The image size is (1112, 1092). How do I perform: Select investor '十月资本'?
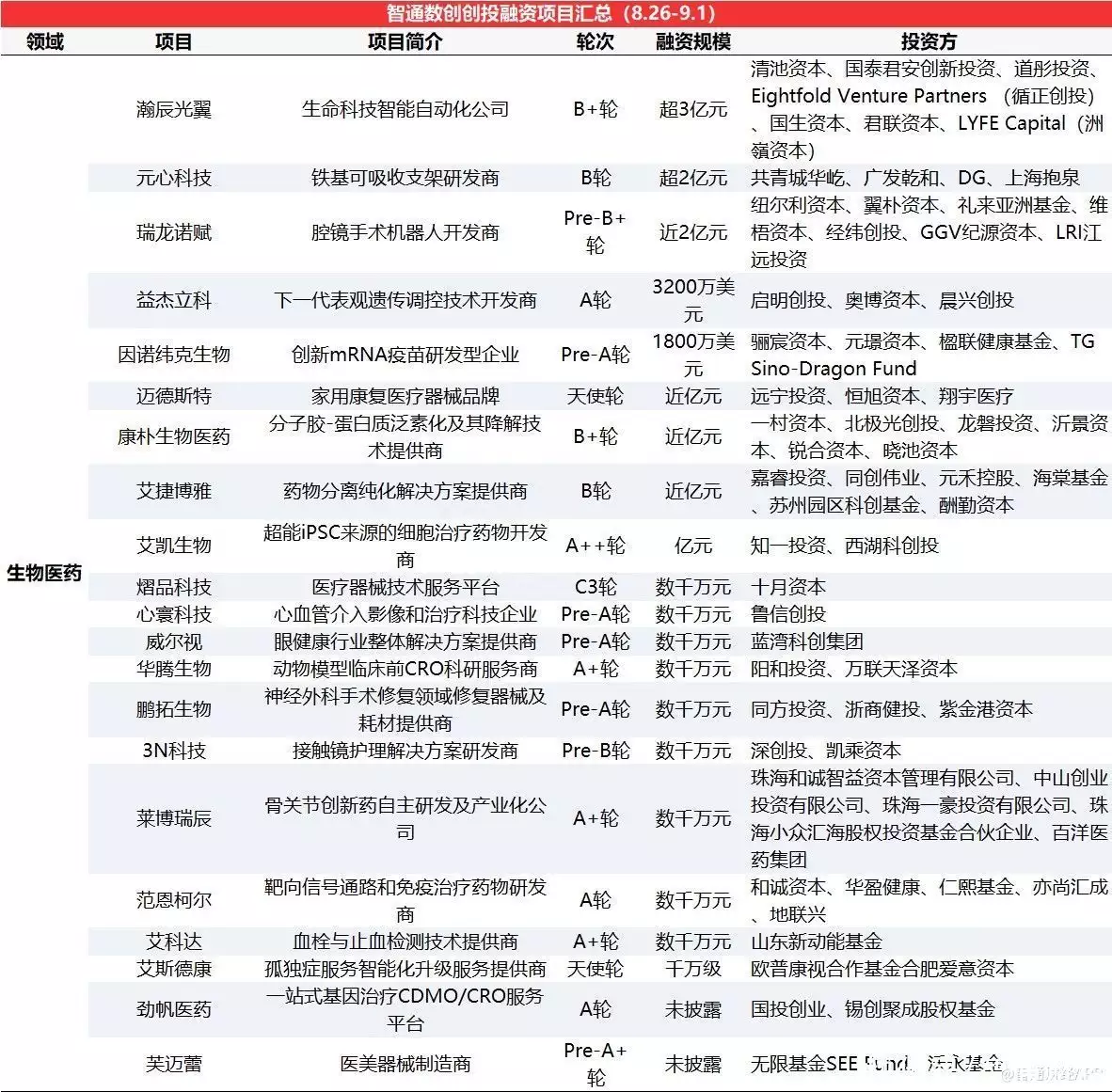(x=788, y=587)
